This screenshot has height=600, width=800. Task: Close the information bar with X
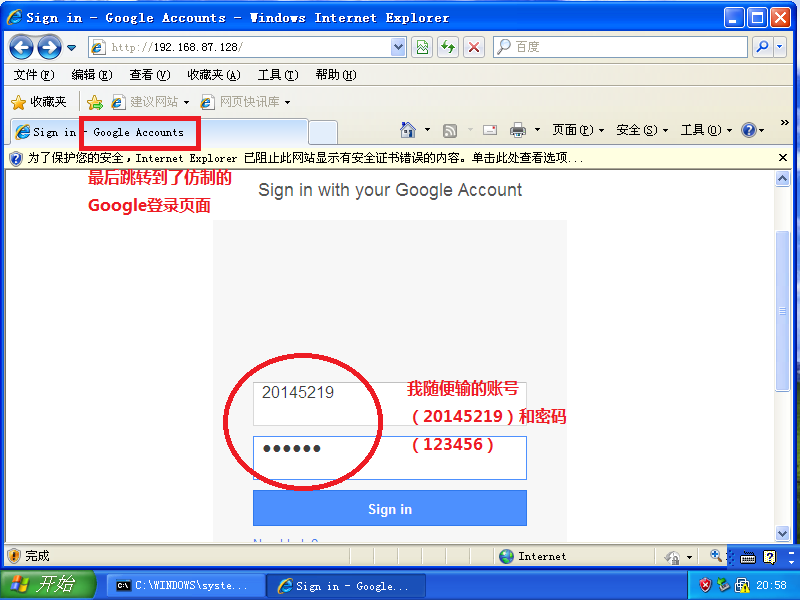click(783, 158)
